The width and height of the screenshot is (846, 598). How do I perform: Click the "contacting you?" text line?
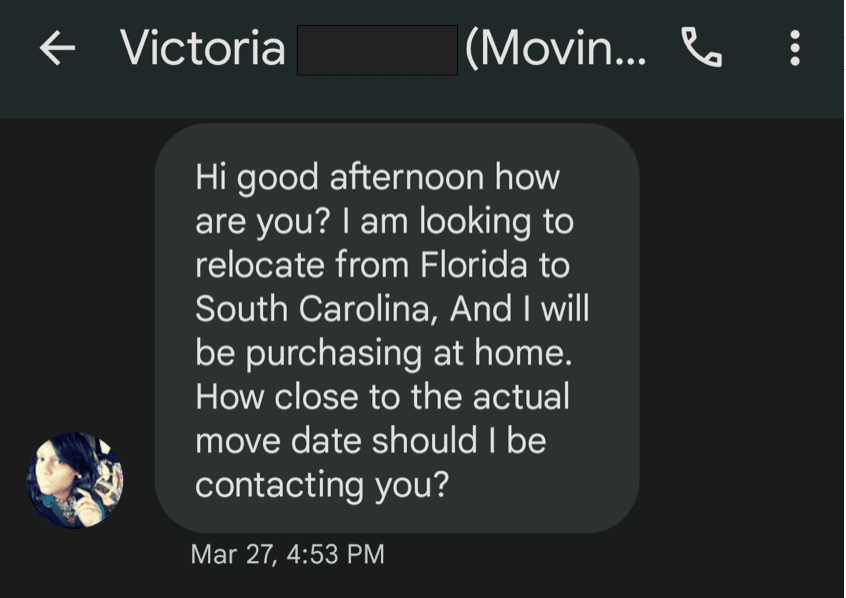point(321,485)
